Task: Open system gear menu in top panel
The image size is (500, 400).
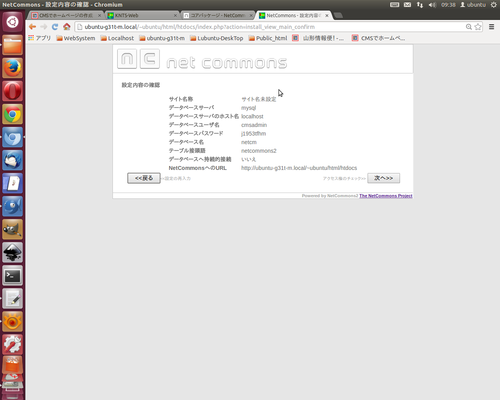Action: (x=494, y=5)
